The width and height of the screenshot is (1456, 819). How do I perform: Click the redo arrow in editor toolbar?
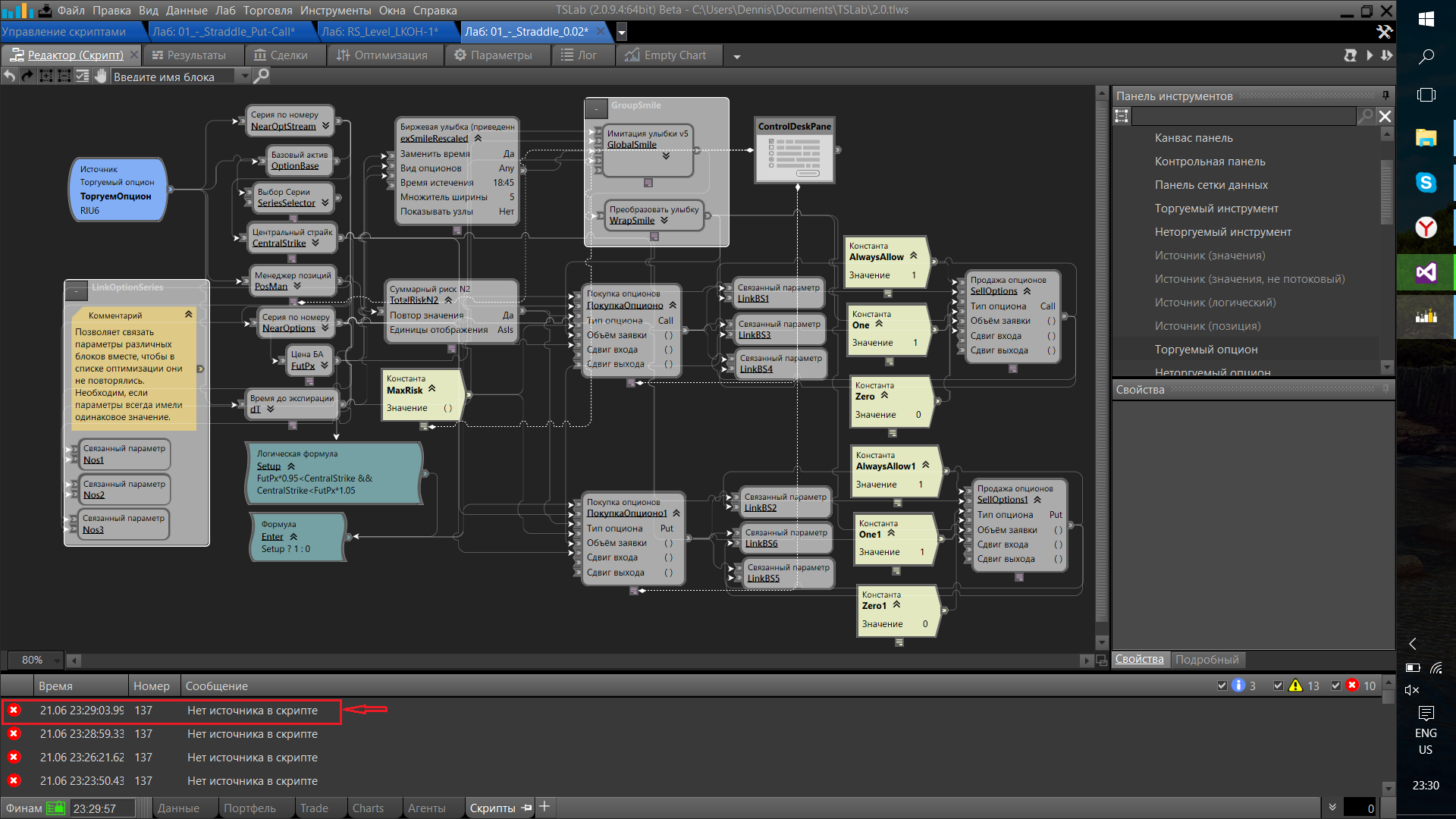(x=27, y=76)
